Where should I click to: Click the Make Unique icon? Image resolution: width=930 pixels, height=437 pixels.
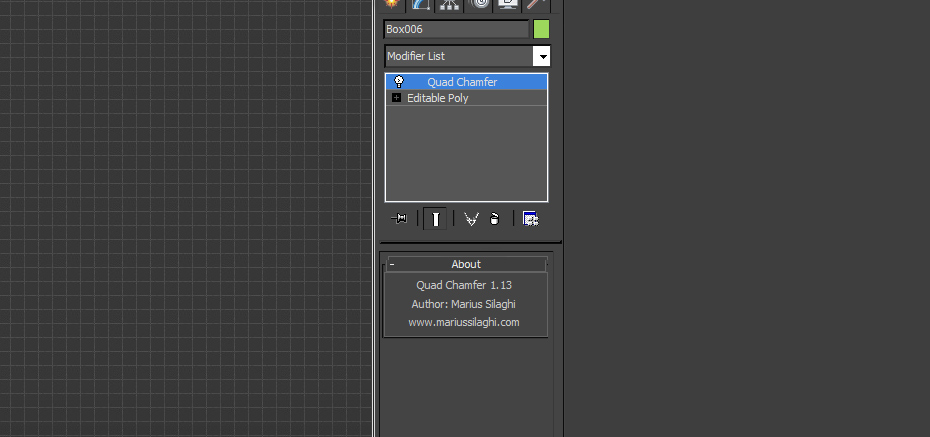coord(472,219)
